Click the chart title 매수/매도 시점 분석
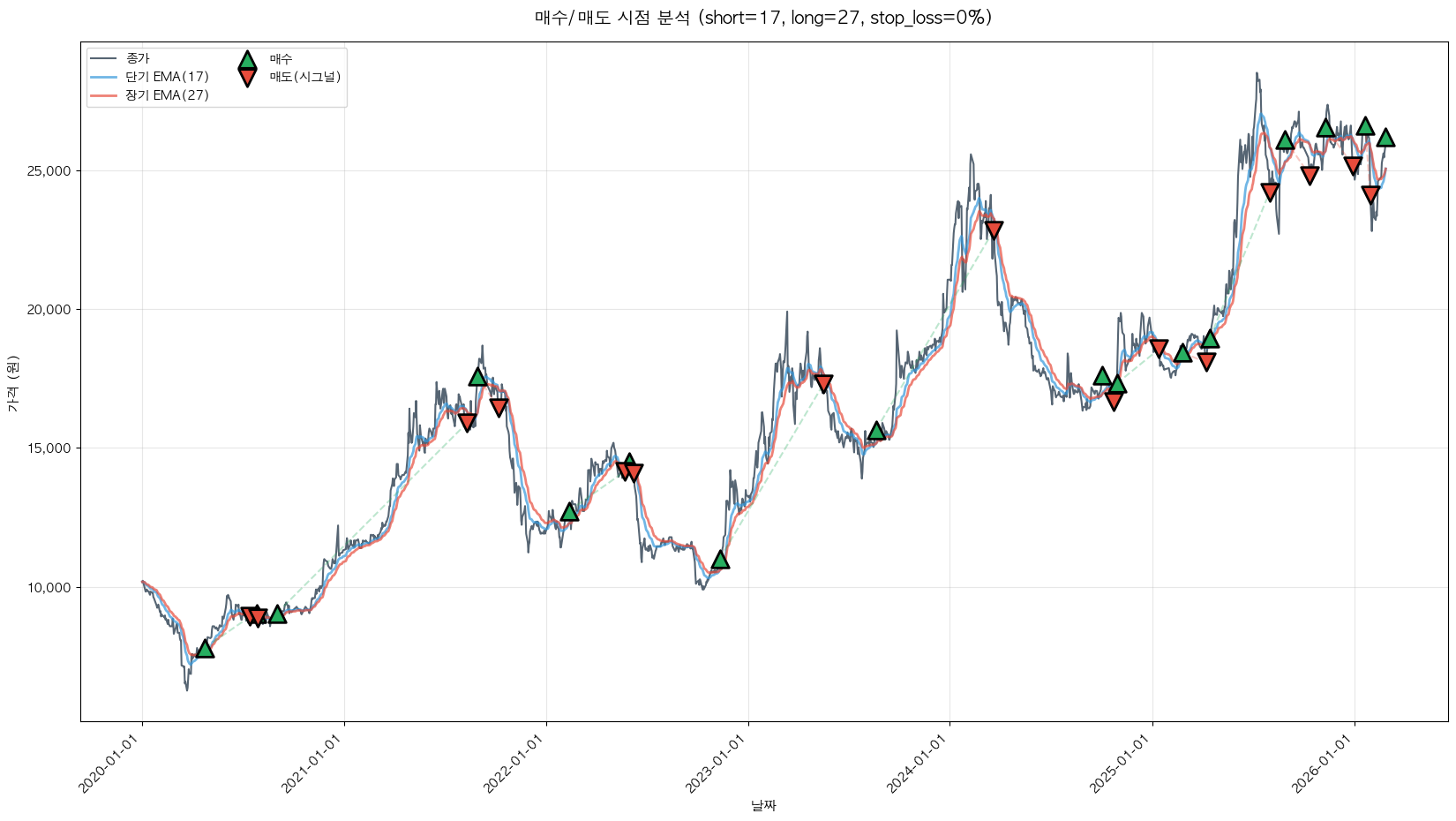The height and width of the screenshot is (821, 1456). coord(763,18)
